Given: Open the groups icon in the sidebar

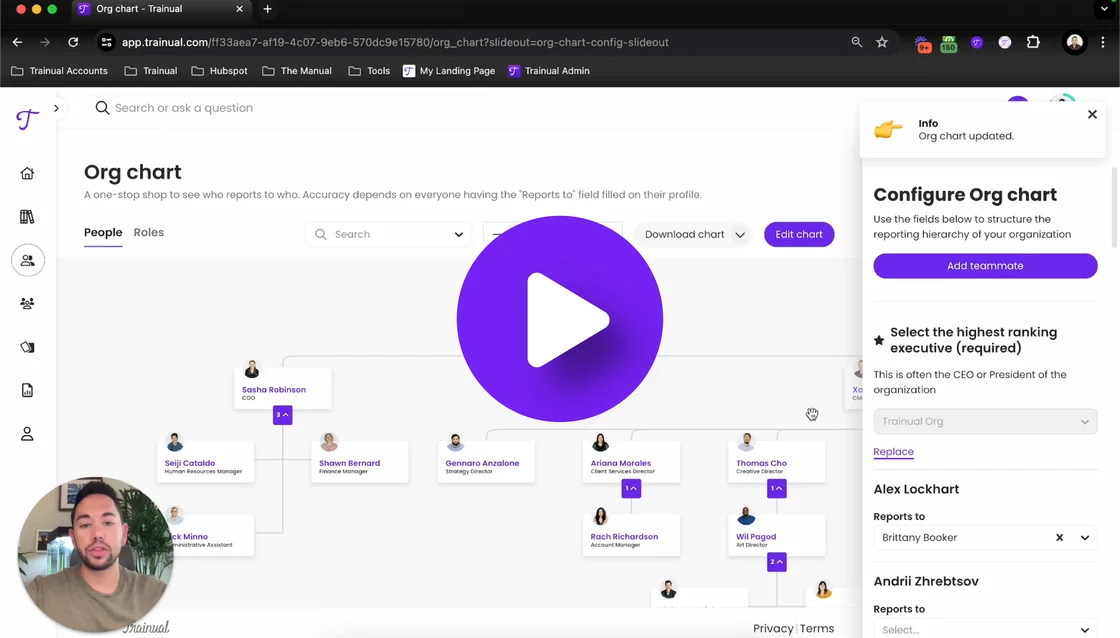Looking at the screenshot, I should pos(27,304).
